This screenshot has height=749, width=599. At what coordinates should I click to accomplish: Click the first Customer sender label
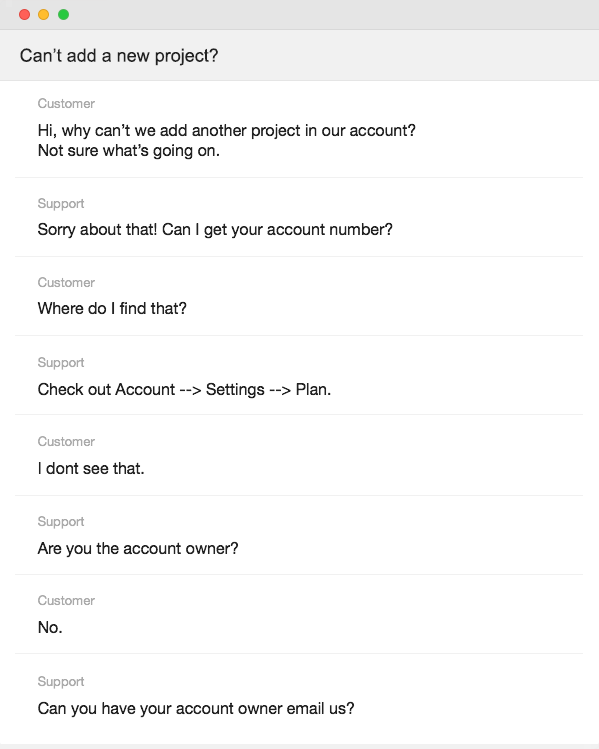pos(66,104)
